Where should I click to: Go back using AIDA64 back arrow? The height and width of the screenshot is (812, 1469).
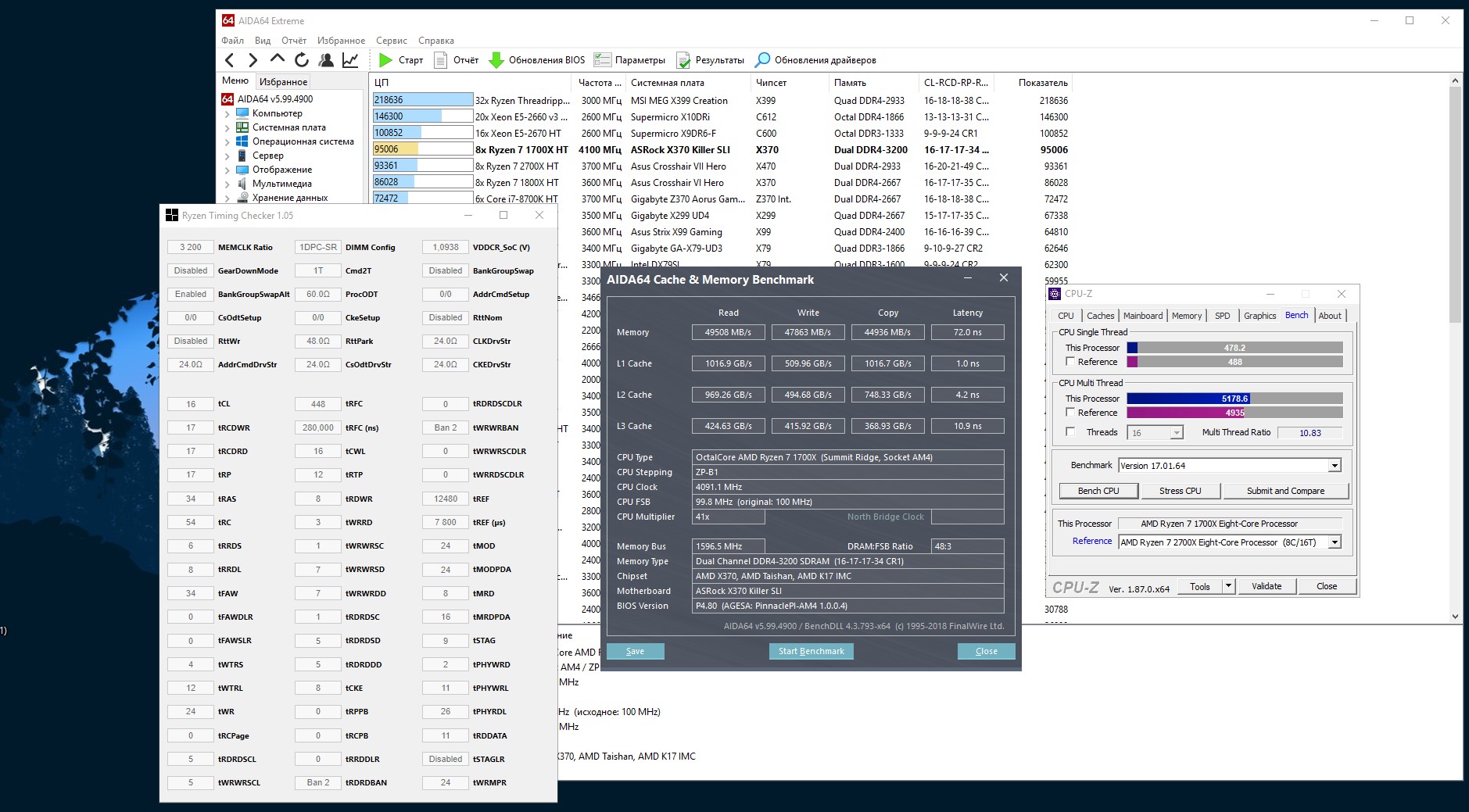point(229,60)
